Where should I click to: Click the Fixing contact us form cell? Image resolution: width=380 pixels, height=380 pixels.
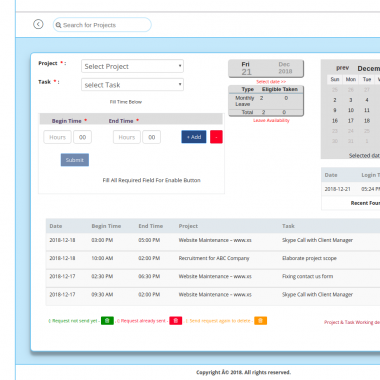[x=307, y=276]
